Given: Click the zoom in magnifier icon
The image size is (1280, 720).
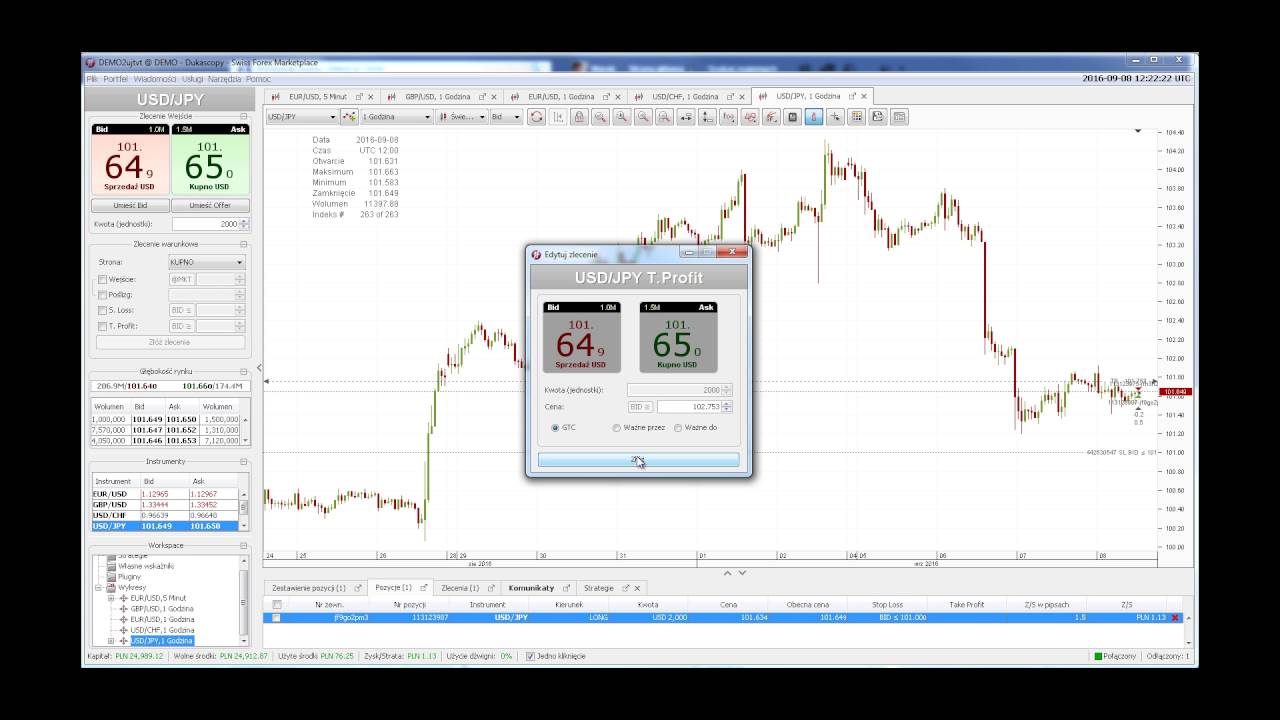Looking at the screenshot, I should pyautogui.click(x=622, y=117).
